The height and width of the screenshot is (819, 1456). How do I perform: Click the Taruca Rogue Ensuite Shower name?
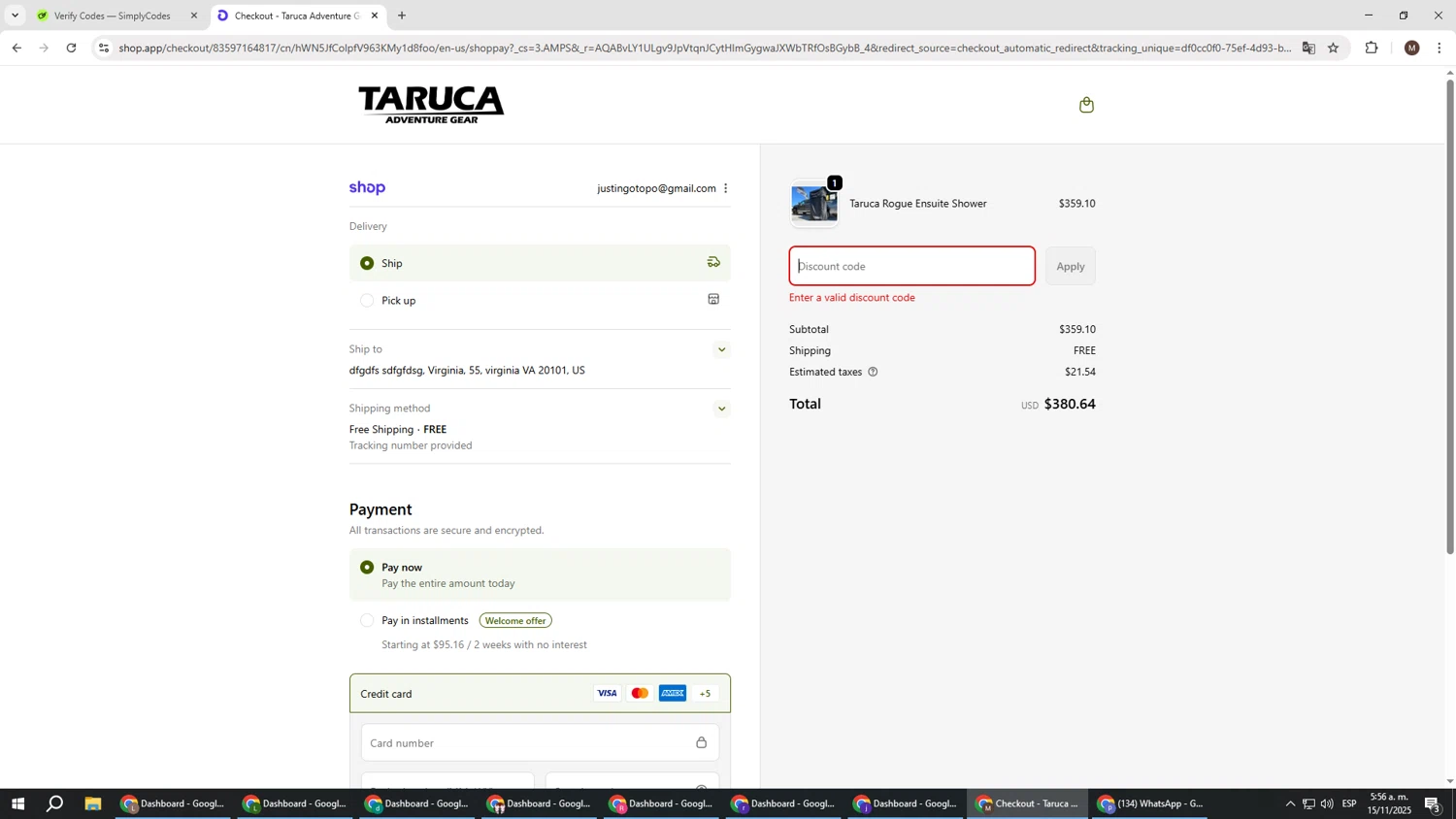point(918,204)
